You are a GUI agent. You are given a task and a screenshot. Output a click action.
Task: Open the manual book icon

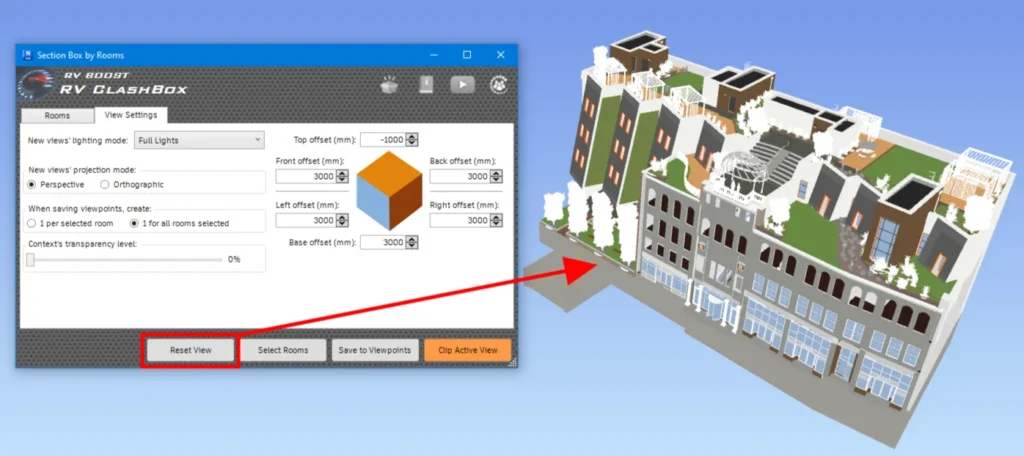click(x=425, y=85)
